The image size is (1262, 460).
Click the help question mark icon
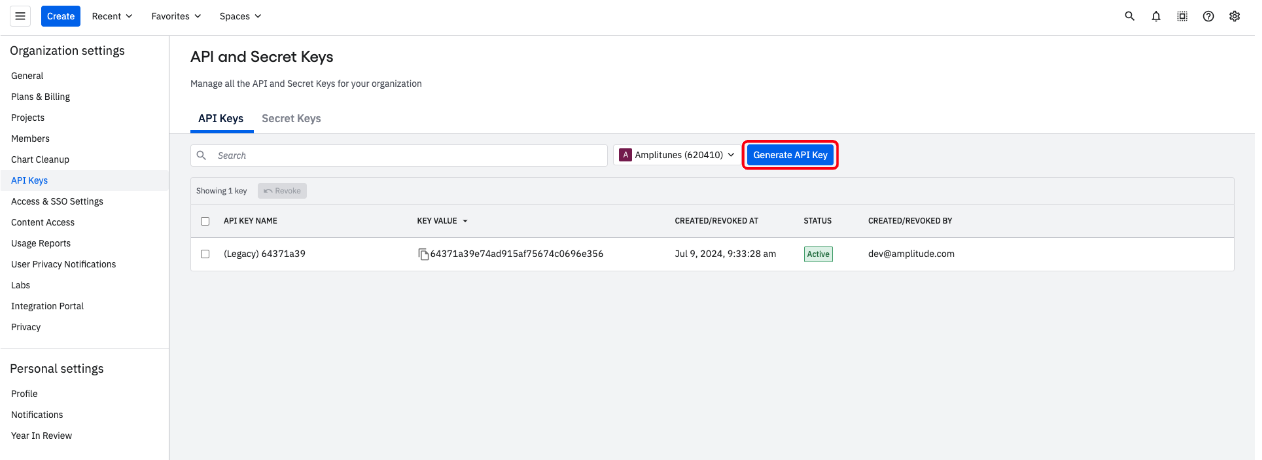[x=1208, y=16]
